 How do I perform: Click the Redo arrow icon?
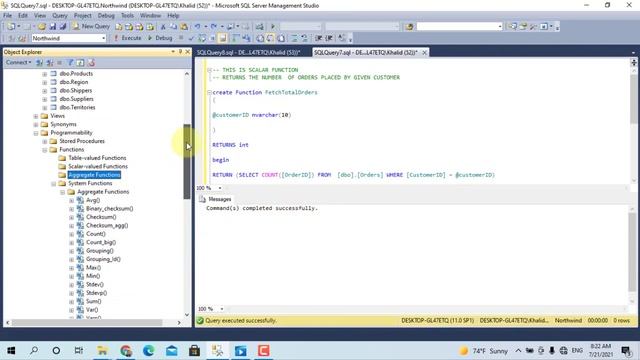point(213,27)
